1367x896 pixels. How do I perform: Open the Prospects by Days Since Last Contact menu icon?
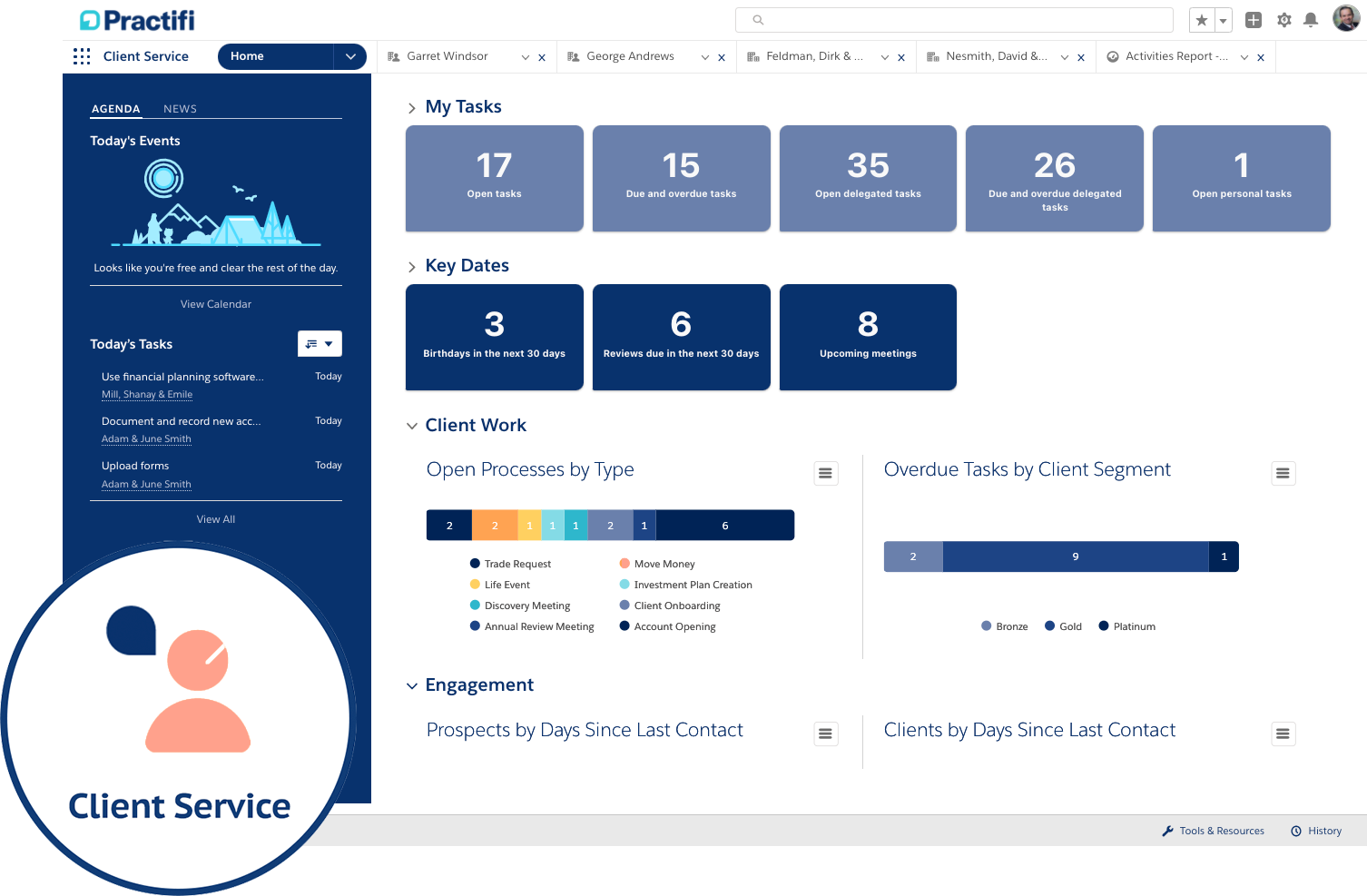(825, 734)
